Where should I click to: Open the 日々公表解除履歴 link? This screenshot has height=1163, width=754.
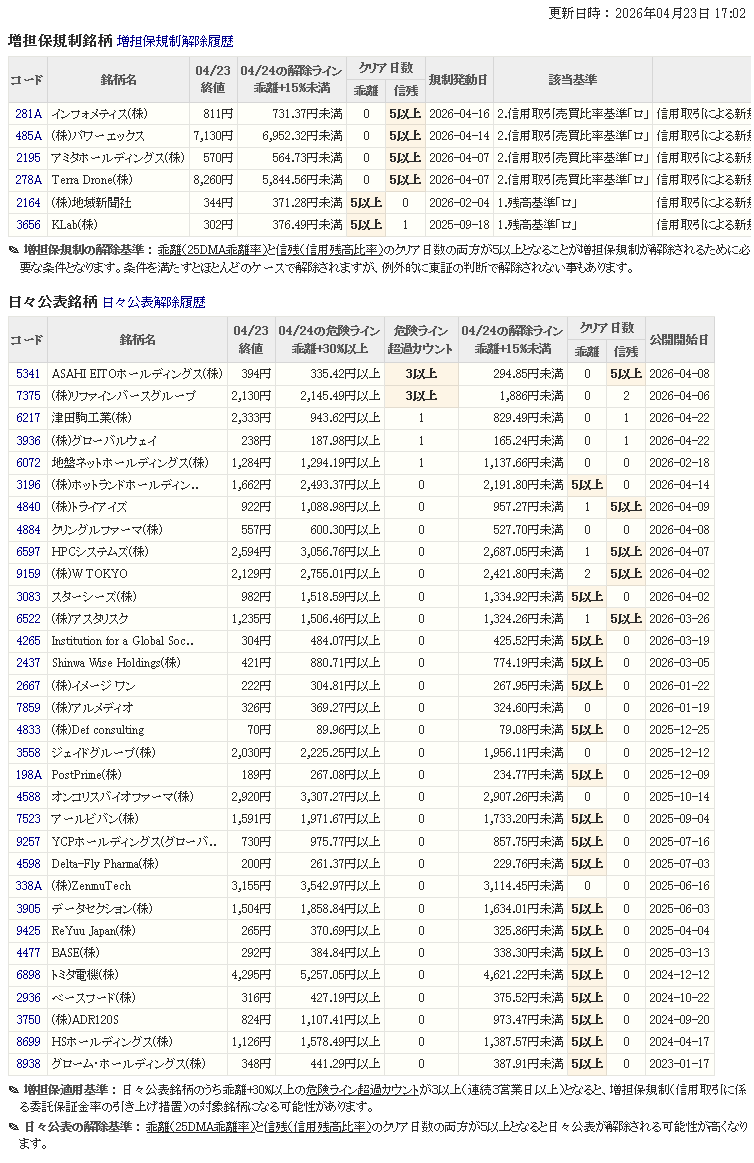point(153,302)
